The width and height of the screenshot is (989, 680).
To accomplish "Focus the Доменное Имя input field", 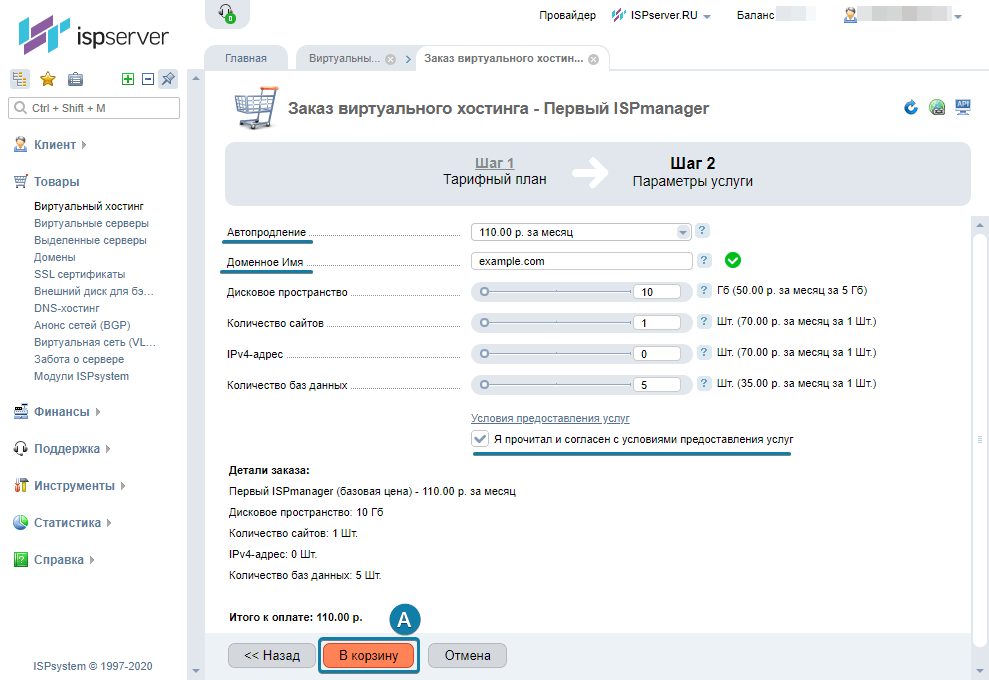I will (x=582, y=261).
